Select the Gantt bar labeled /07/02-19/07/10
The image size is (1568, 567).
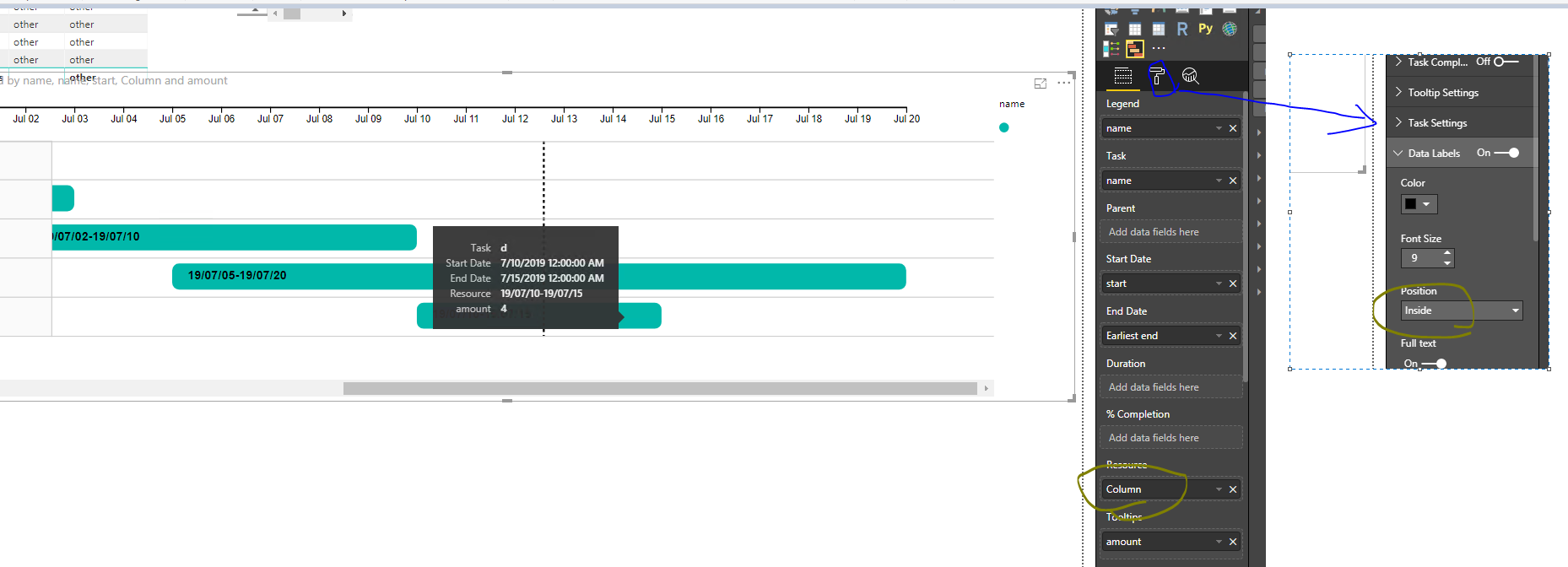pyautogui.click(x=235, y=237)
